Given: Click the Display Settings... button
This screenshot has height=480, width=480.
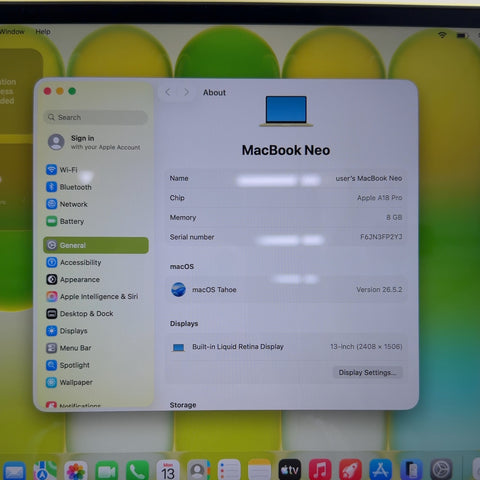Looking at the screenshot, I should pyautogui.click(x=367, y=373).
